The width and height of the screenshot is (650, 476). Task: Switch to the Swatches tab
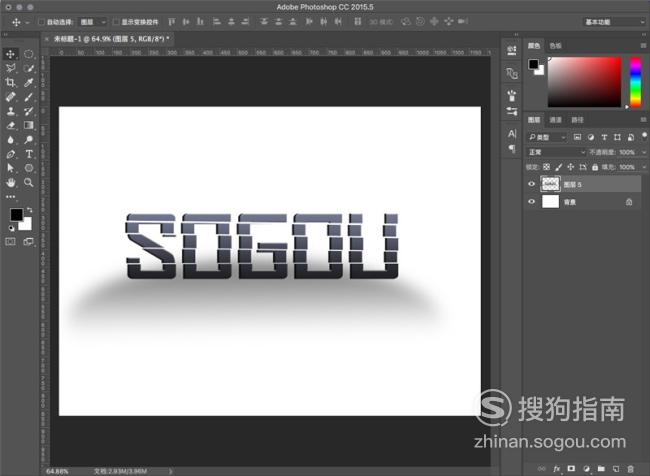(x=555, y=46)
